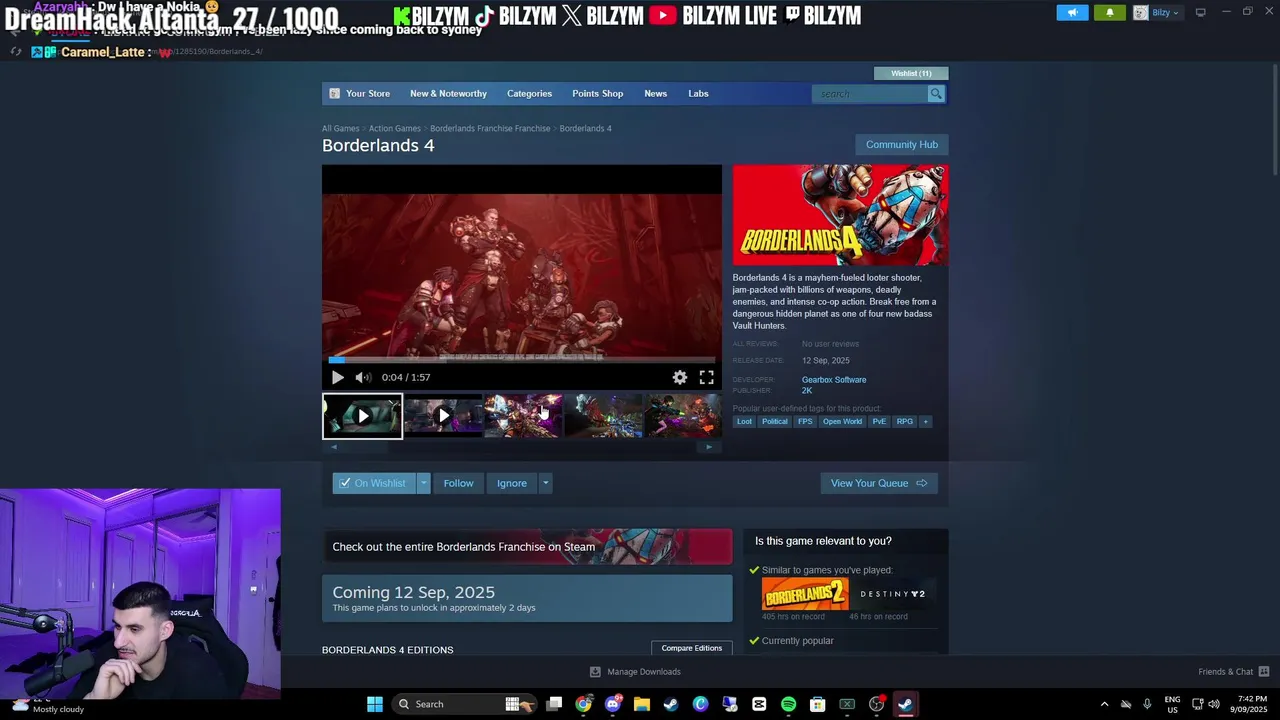Switch Steam to Big Picture mode icon
Viewport: 1280px width, 720px height.
click(x=1200, y=12)
